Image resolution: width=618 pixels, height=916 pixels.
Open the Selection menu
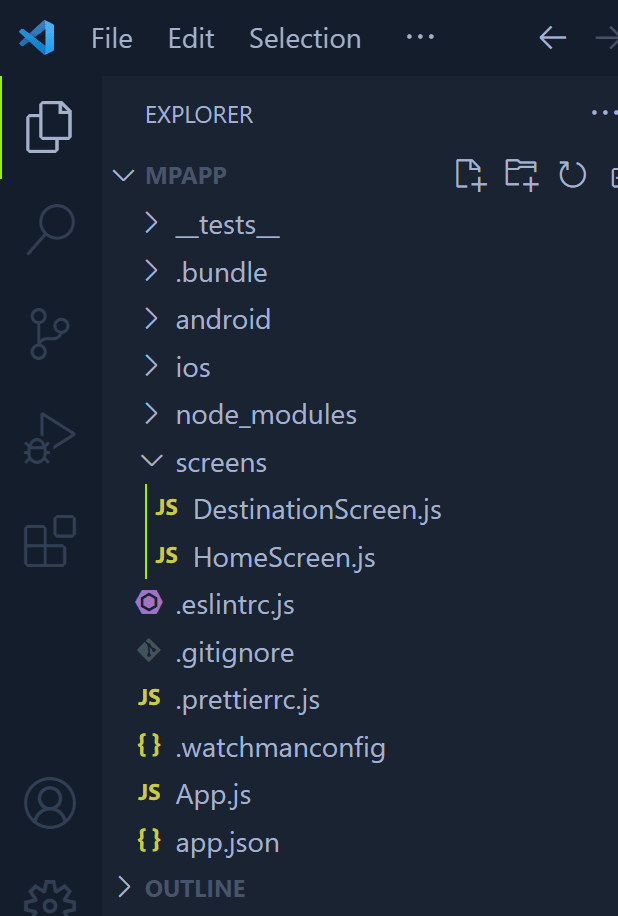[305, 38]
